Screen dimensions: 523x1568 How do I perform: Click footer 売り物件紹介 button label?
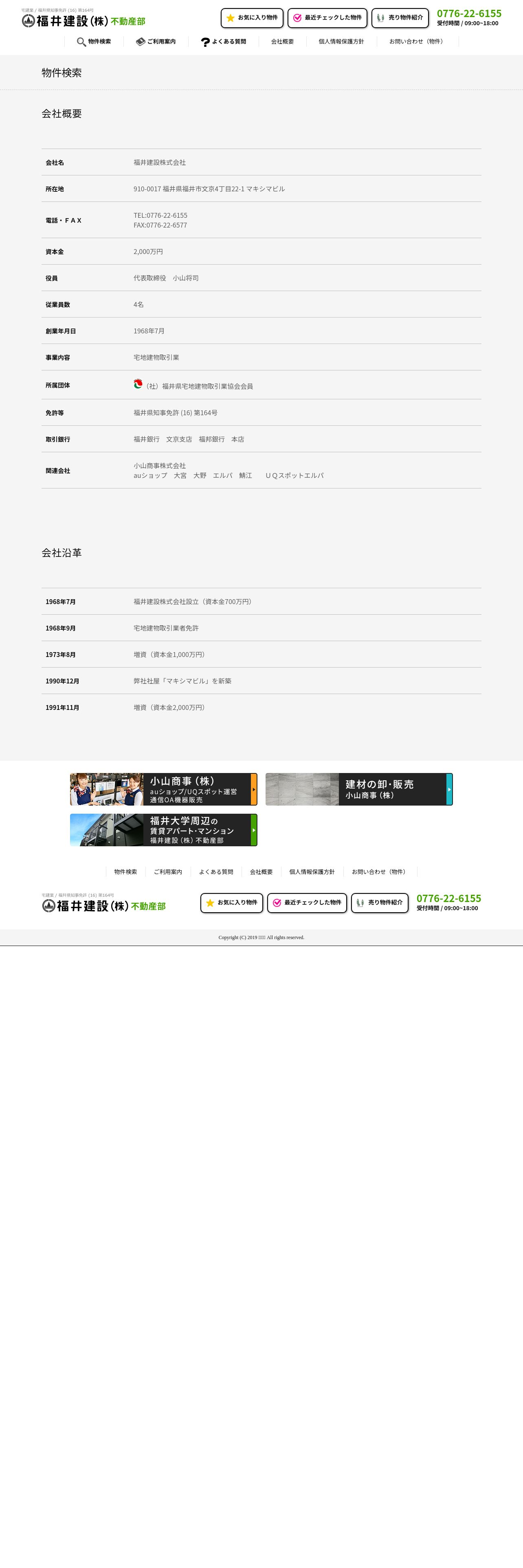(385, 902)
